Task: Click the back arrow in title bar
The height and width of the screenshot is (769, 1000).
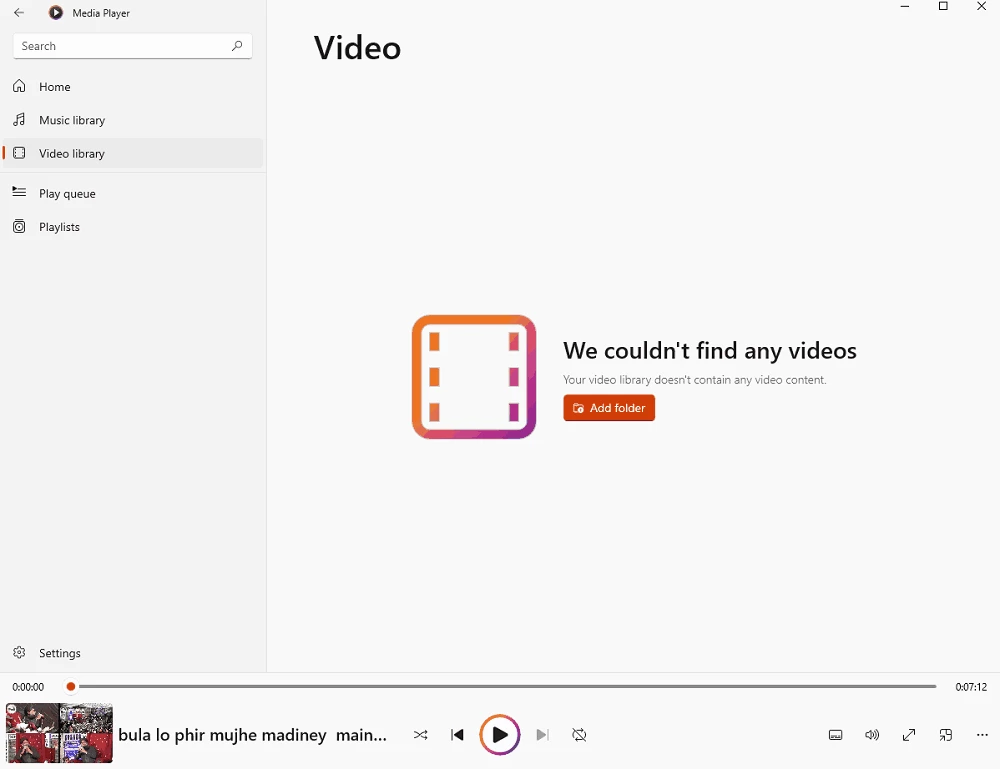Action: tap(19, 13)
